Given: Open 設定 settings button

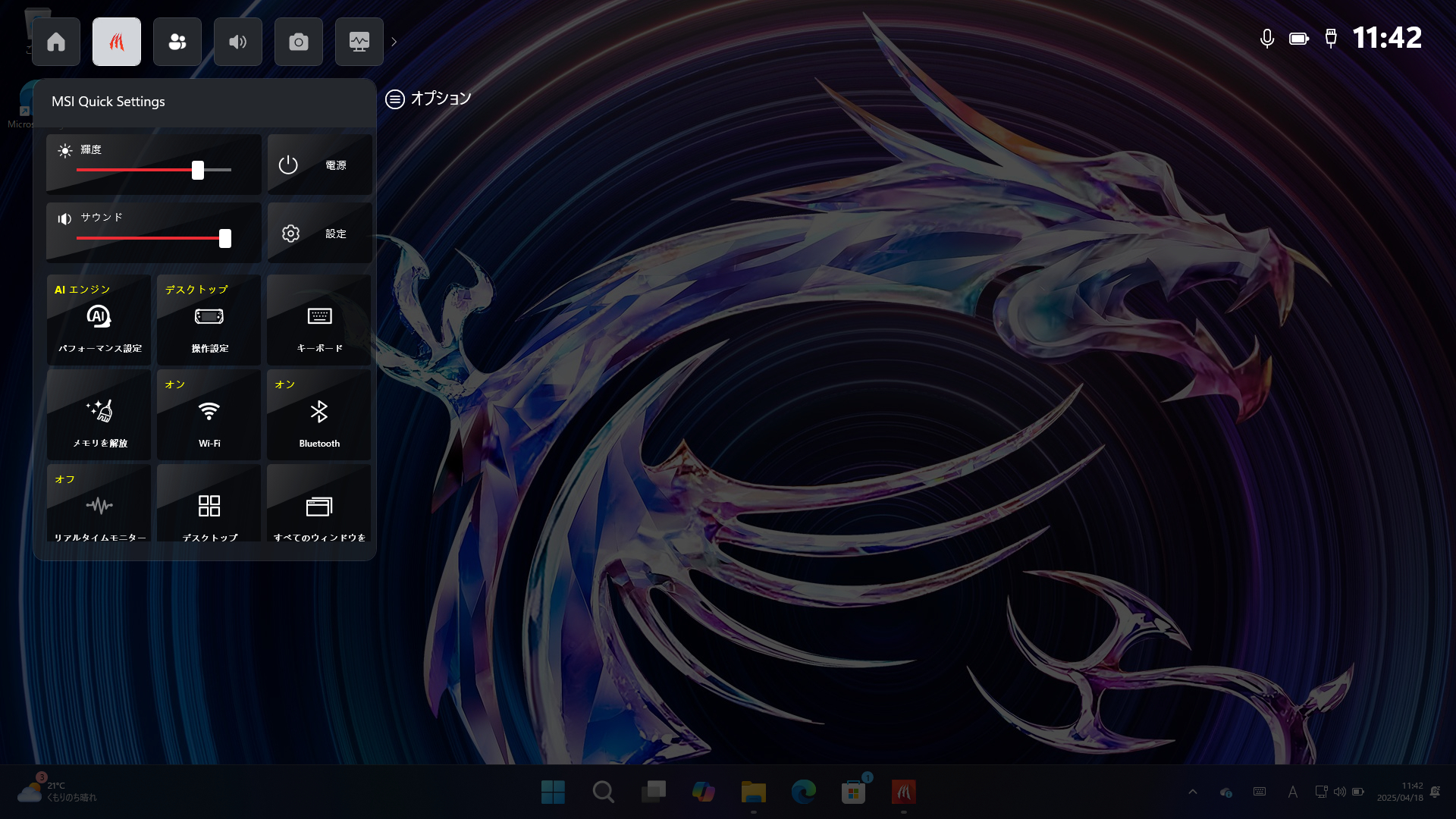Looking at the screenshot, I should 319,234.
